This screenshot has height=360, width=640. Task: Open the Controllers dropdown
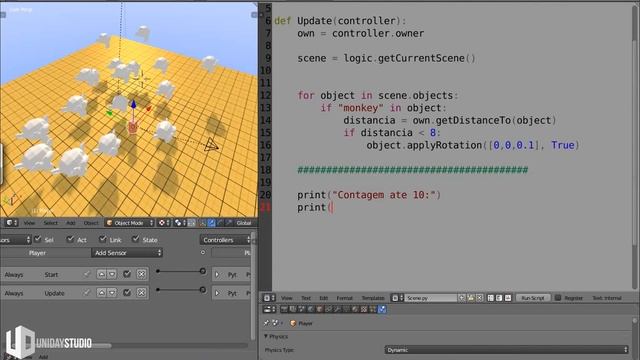[225, 240]
